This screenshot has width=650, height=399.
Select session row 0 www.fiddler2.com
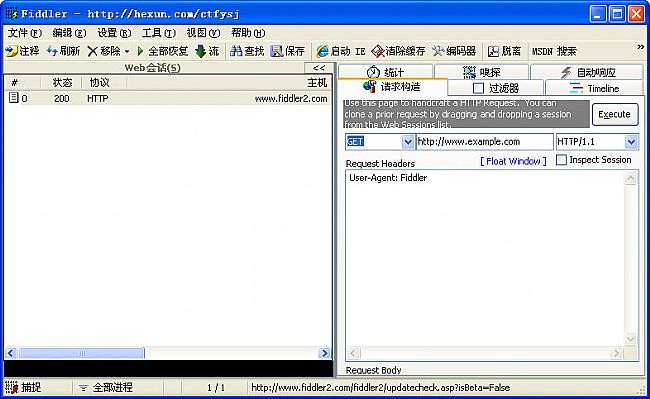[x=168, y=98]
